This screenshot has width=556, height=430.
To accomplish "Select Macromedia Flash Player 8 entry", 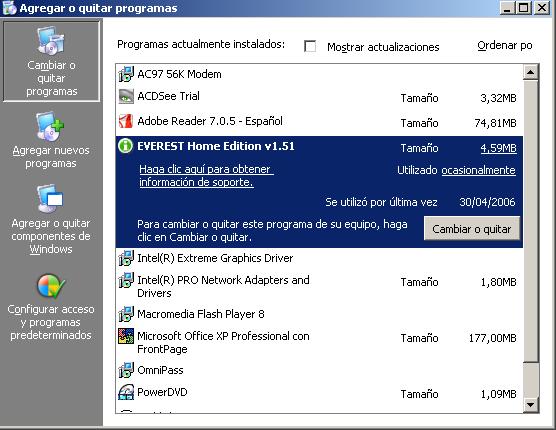I will [x=319, y=314].
